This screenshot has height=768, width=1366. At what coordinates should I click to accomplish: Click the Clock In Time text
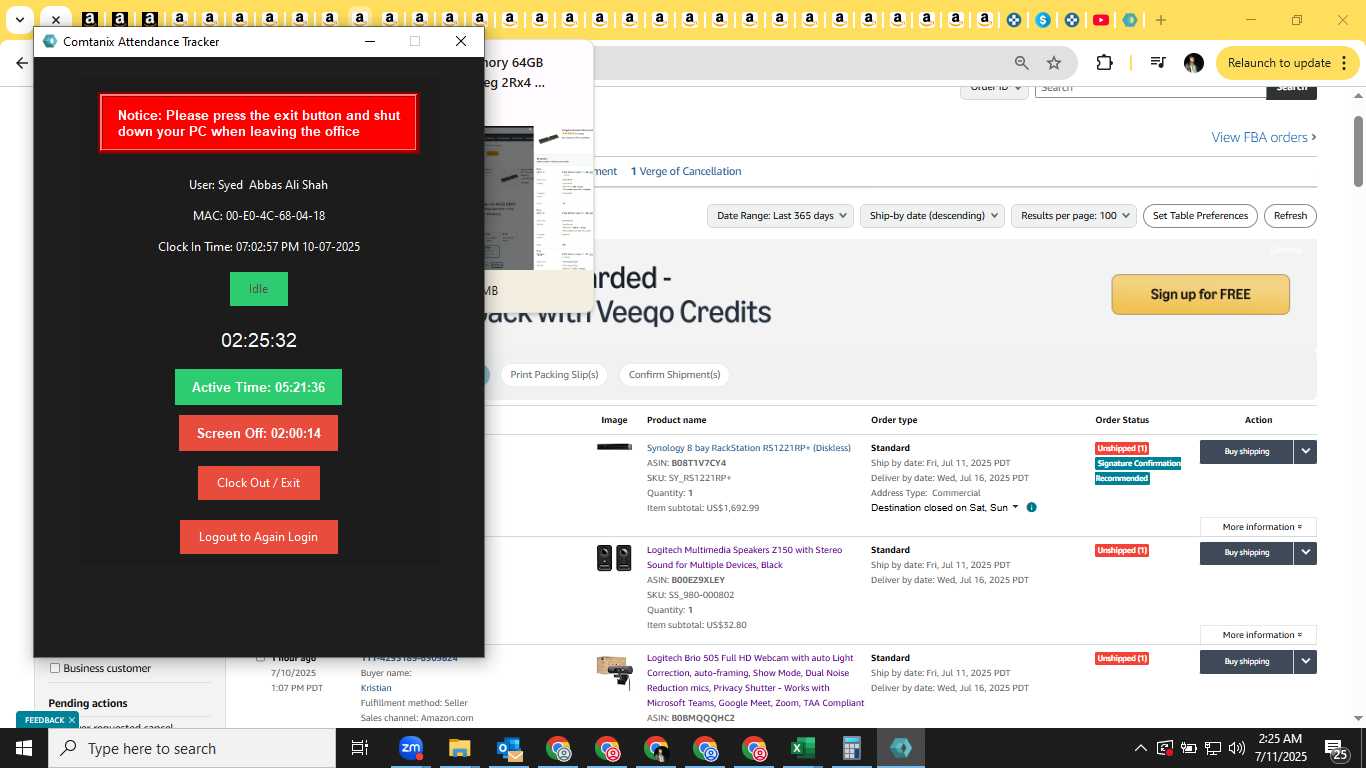259,247
